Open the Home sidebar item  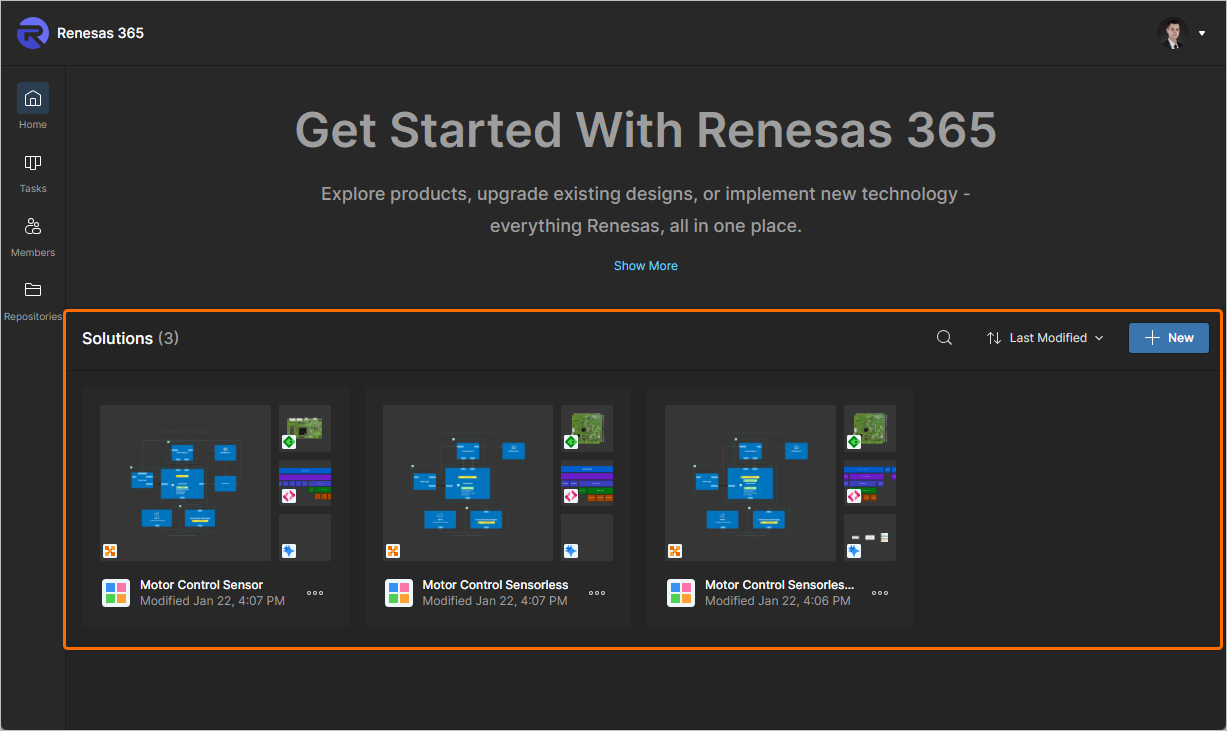click(33, 107)
